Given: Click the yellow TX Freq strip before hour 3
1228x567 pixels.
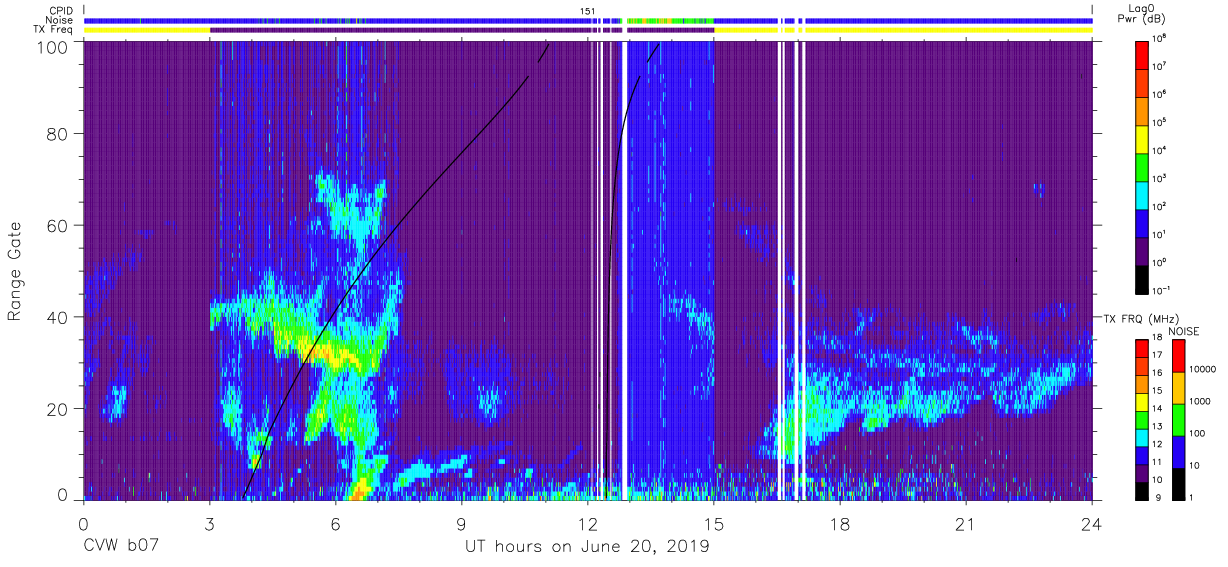Looking at the screenshot, I should click(147, 31).
